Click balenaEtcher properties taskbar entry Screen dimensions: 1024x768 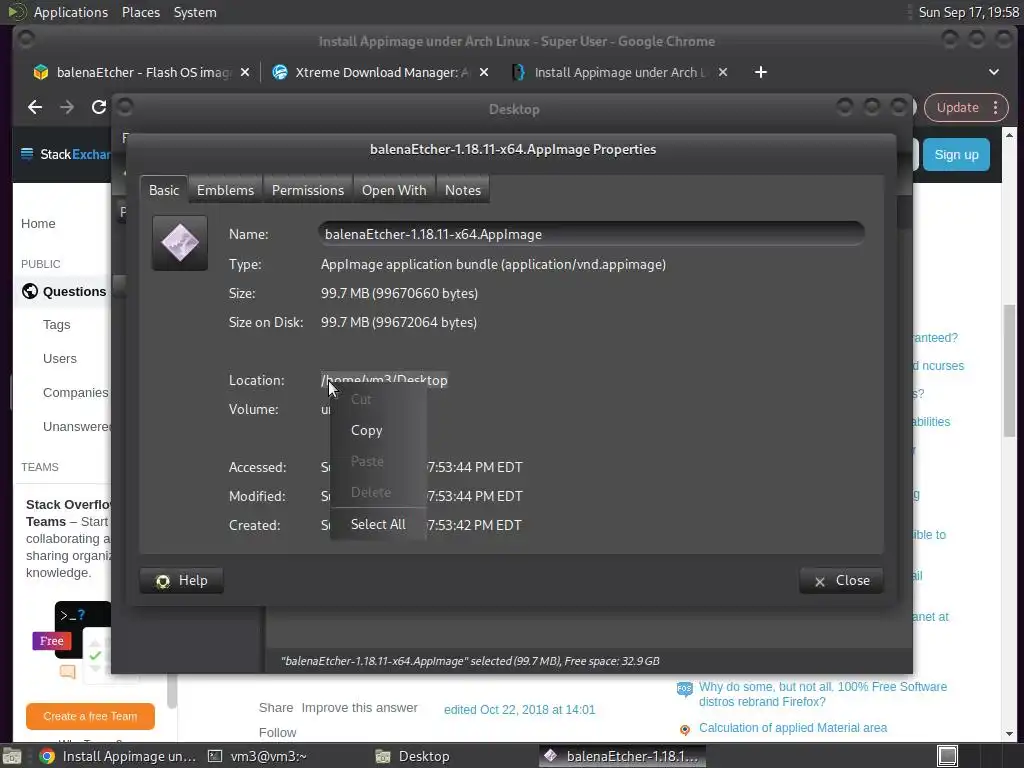click(x=622, y=756)
